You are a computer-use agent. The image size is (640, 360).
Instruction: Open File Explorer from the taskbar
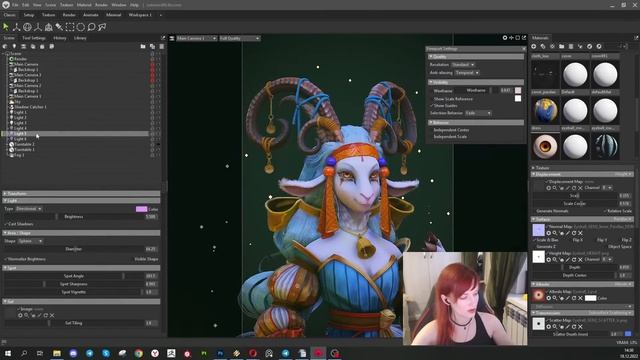click(57, 353)
